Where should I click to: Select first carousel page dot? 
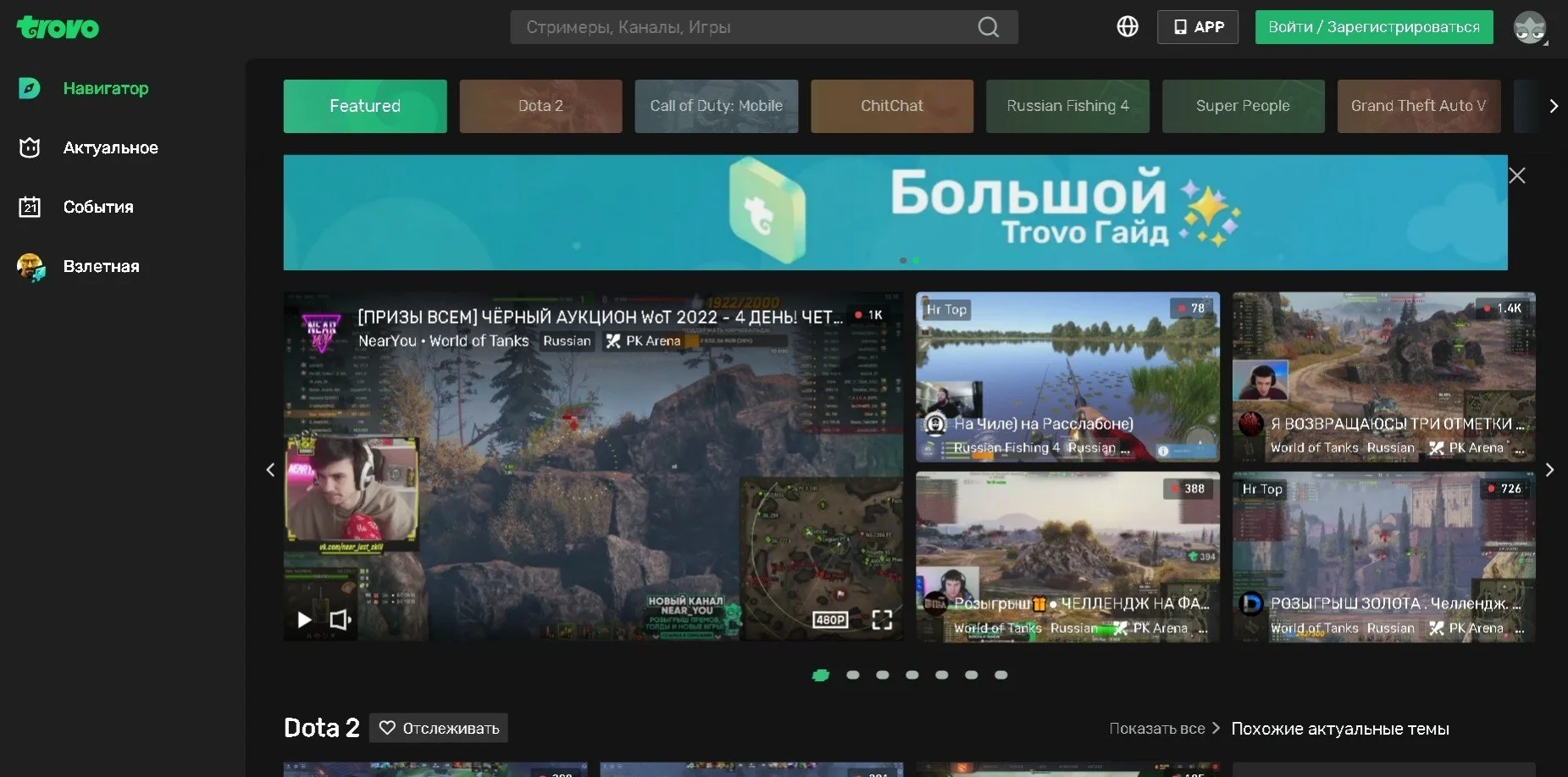(821, 675)
